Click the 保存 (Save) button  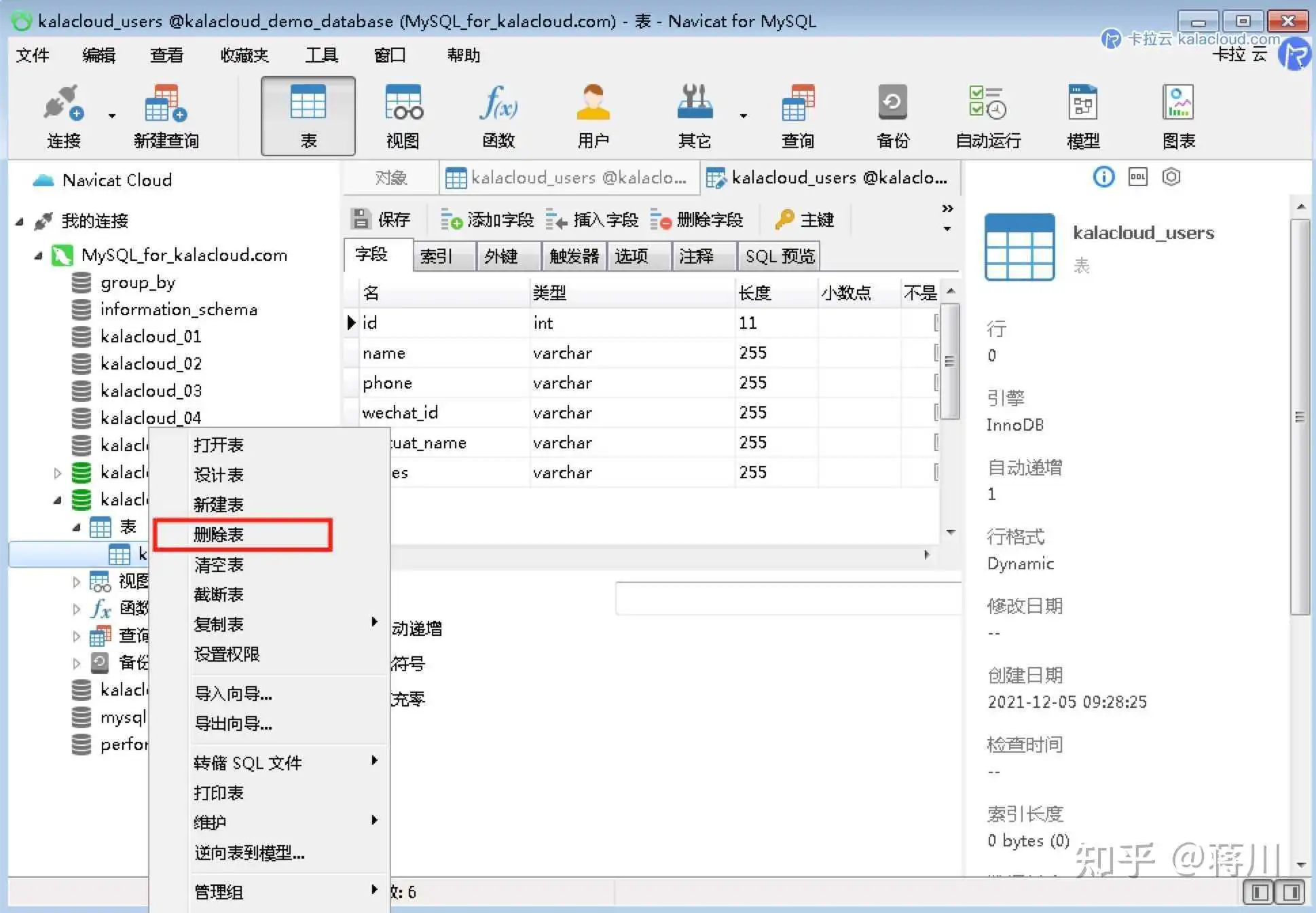[x=382, y=219]
